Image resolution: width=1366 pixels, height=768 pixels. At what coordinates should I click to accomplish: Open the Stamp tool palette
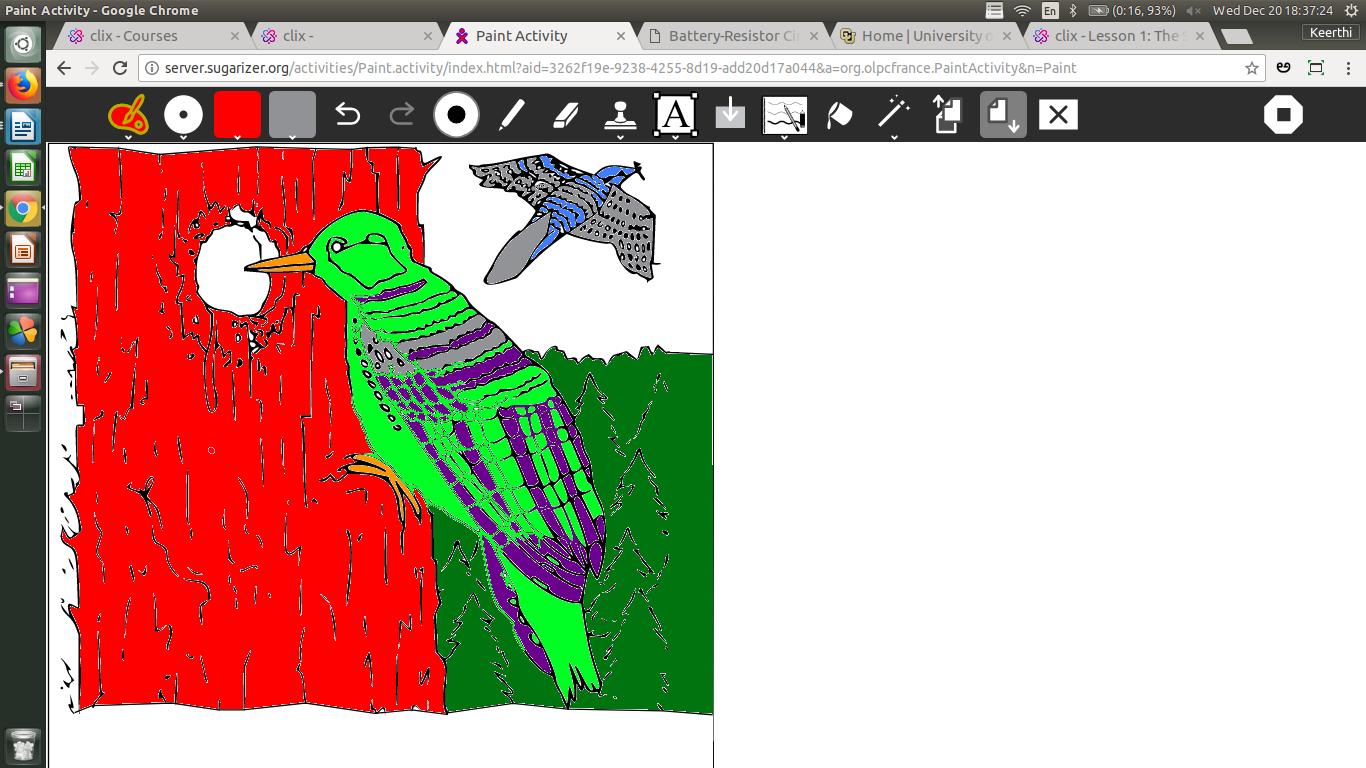coord(621,115)
